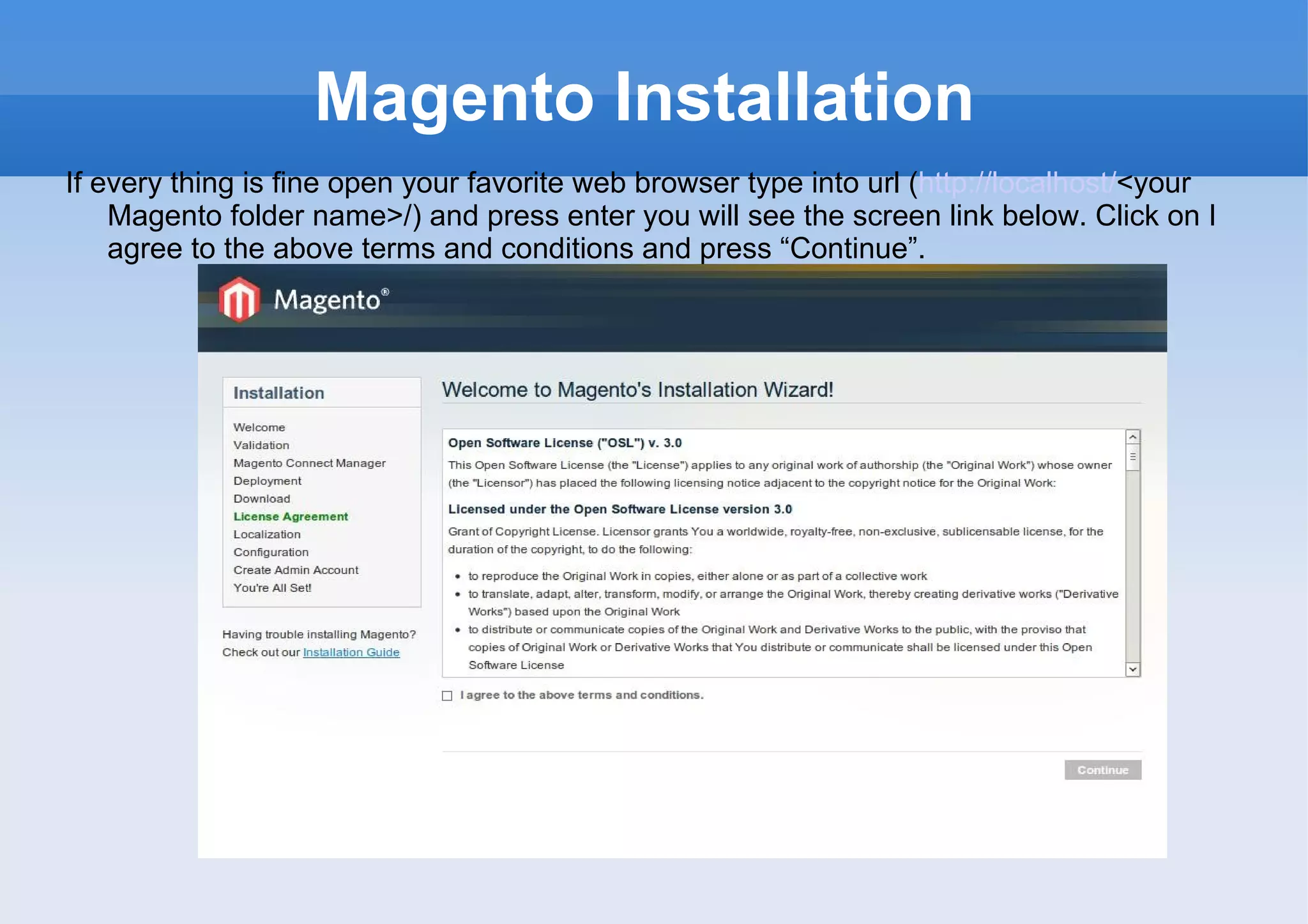This screenshot has height=924, width=1308.
Task: Select the Magento Connect Manager step
Action: [309, 463]
